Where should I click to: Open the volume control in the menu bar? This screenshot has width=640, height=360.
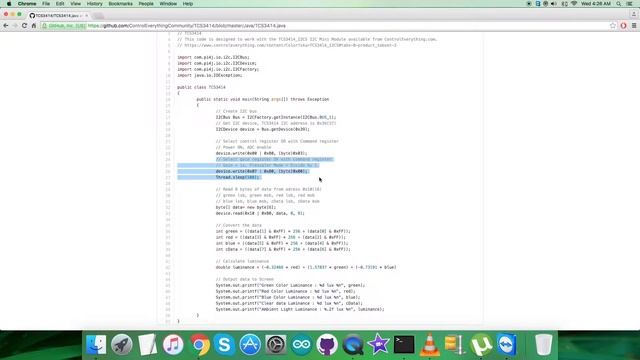[554, 4]
